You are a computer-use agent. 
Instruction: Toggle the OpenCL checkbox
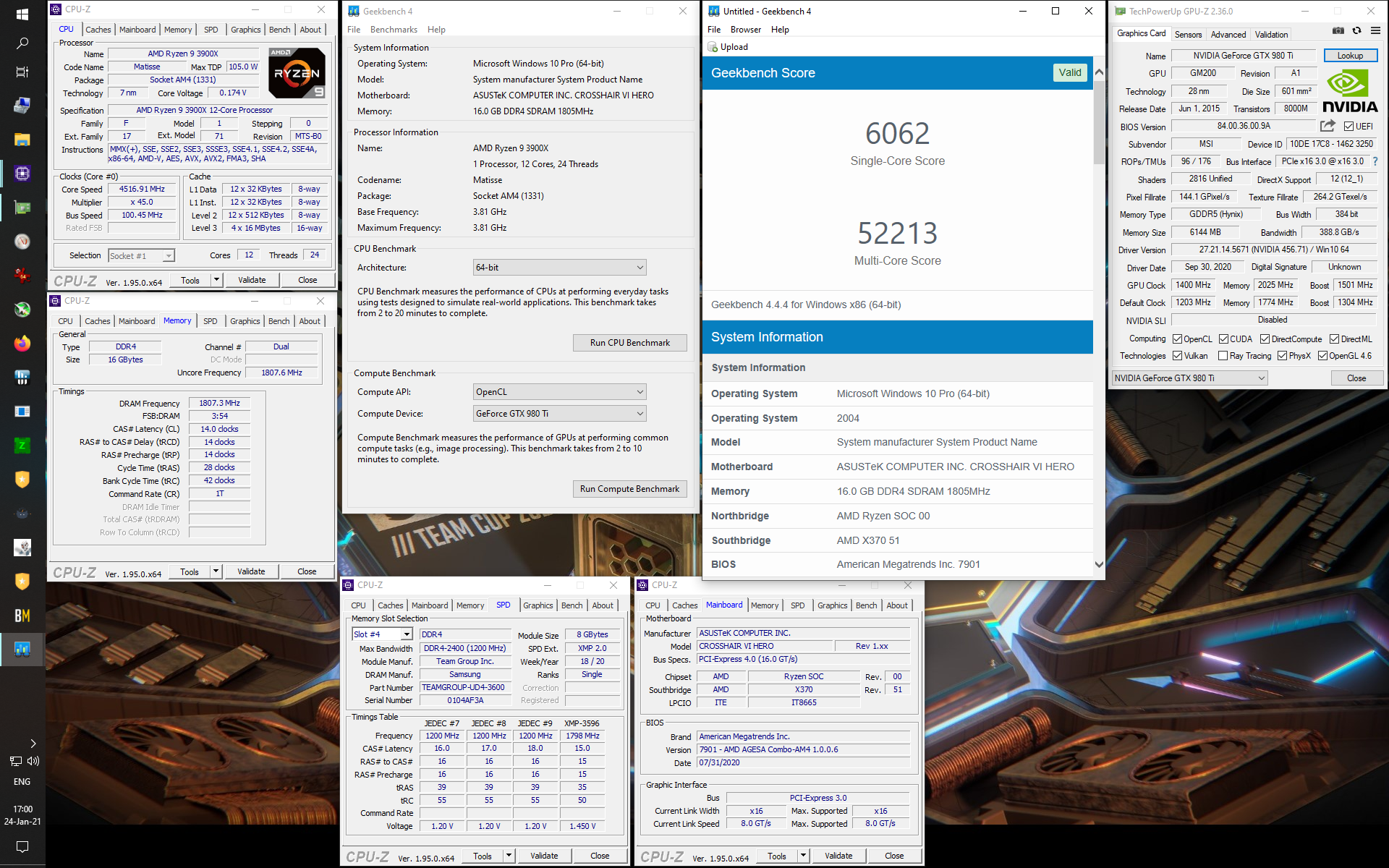1177,339
